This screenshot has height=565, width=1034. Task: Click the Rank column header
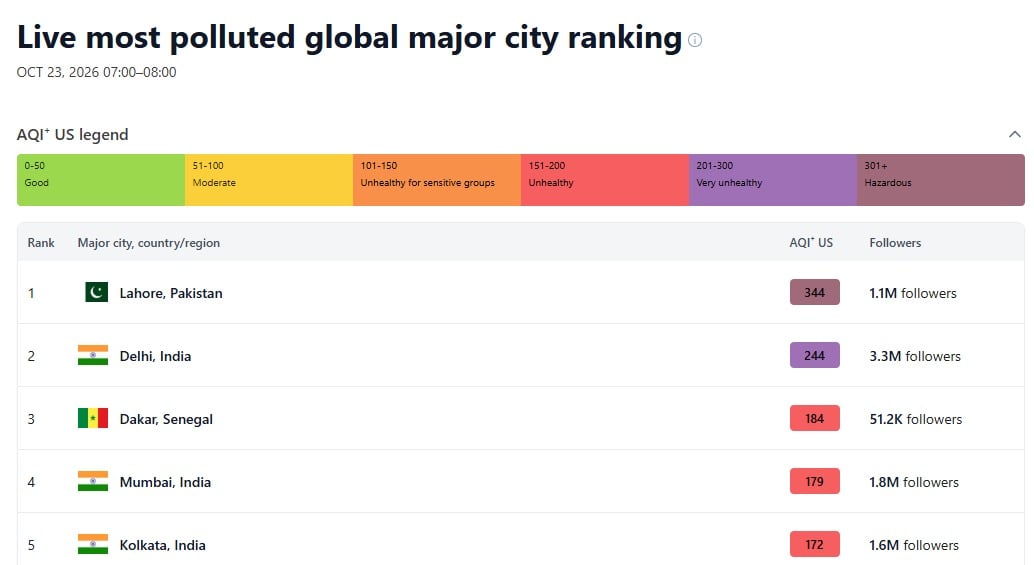(x=41, y=243)
